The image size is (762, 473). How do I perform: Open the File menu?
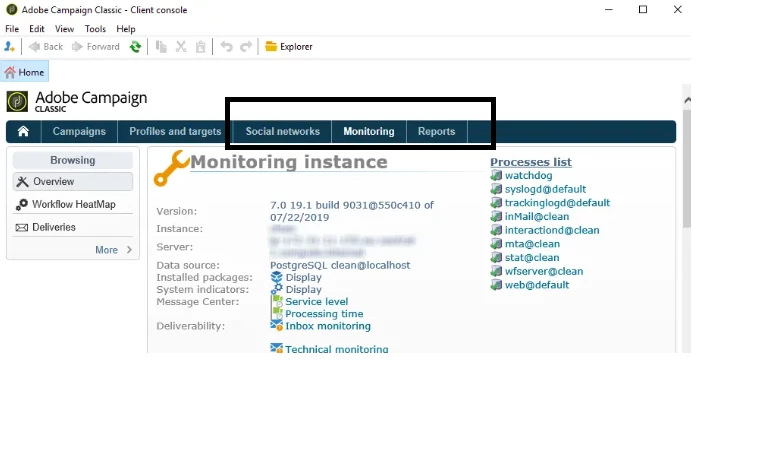[12, 29]
